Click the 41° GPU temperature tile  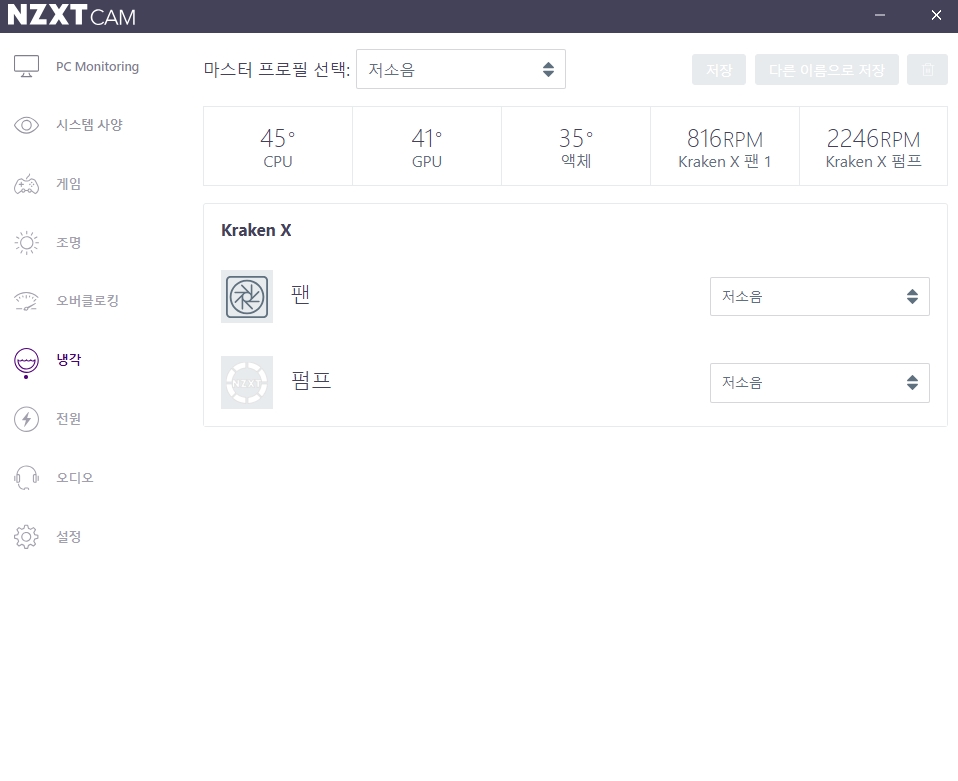427,146
